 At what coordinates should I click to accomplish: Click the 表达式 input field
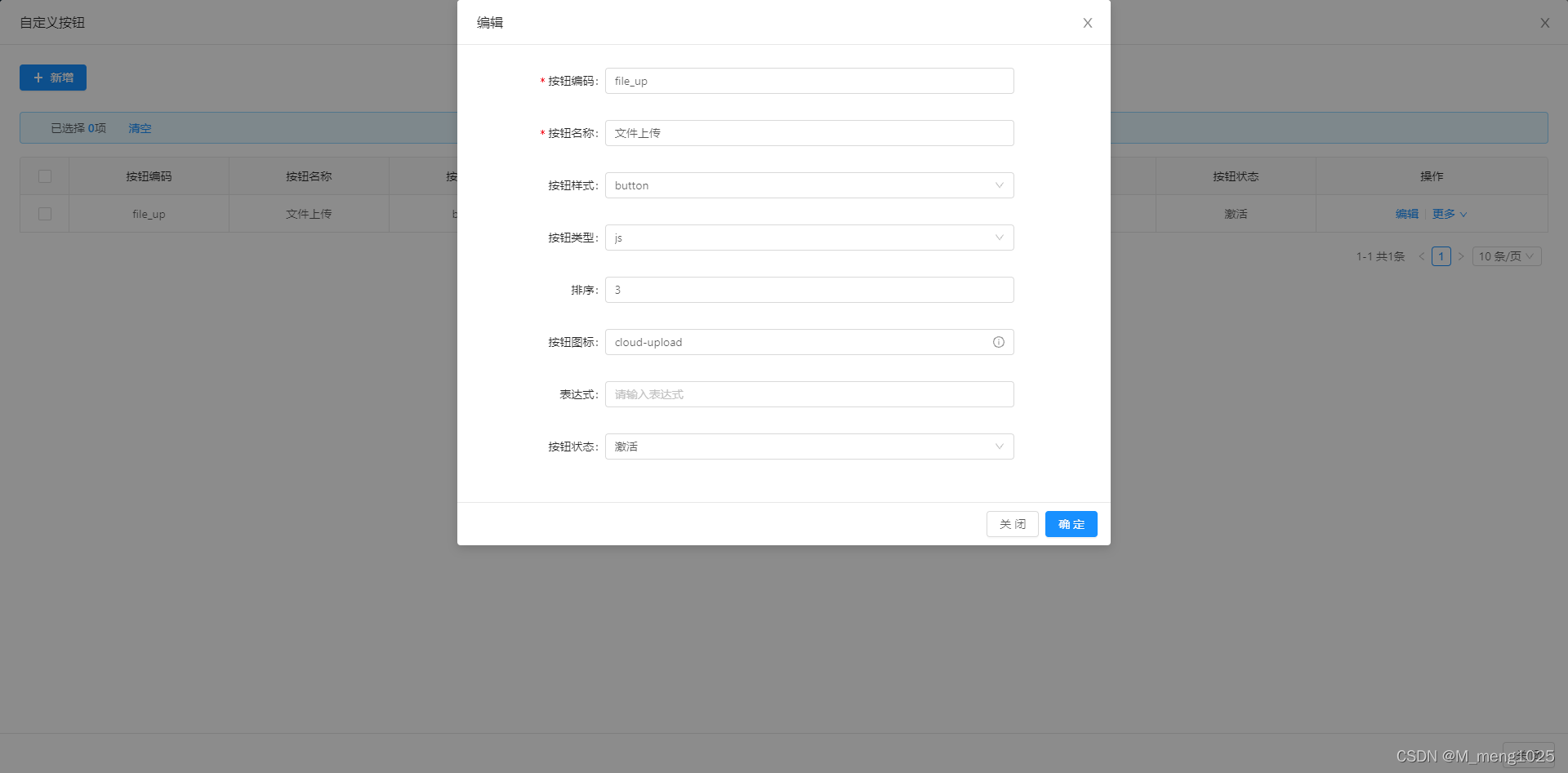(x=808, y=394)
